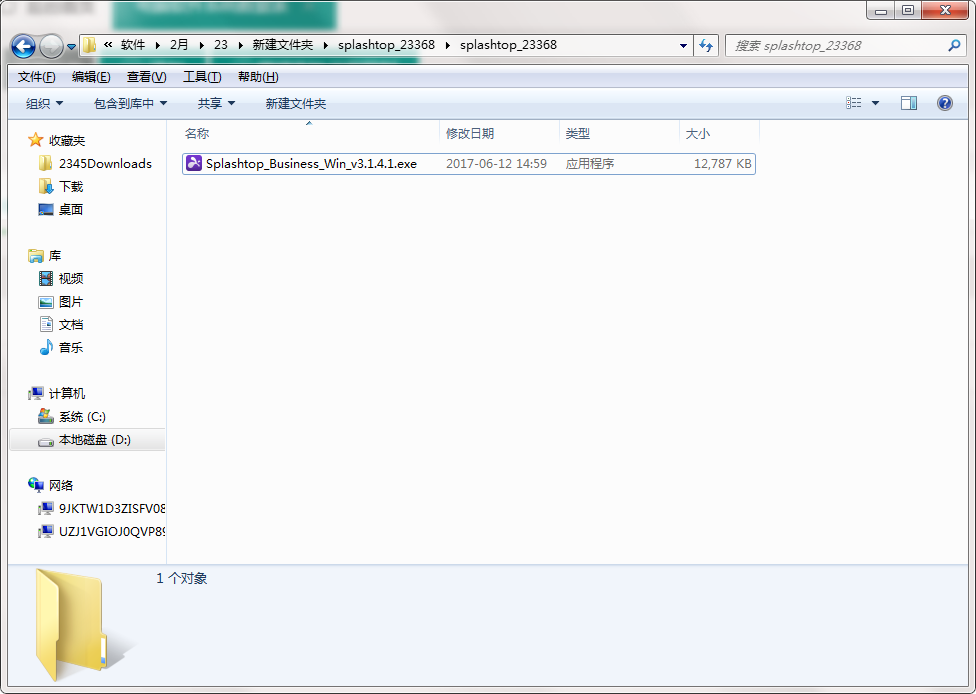
Task: Click the 库 libraries icon
Action: click(x=35, y=255)
